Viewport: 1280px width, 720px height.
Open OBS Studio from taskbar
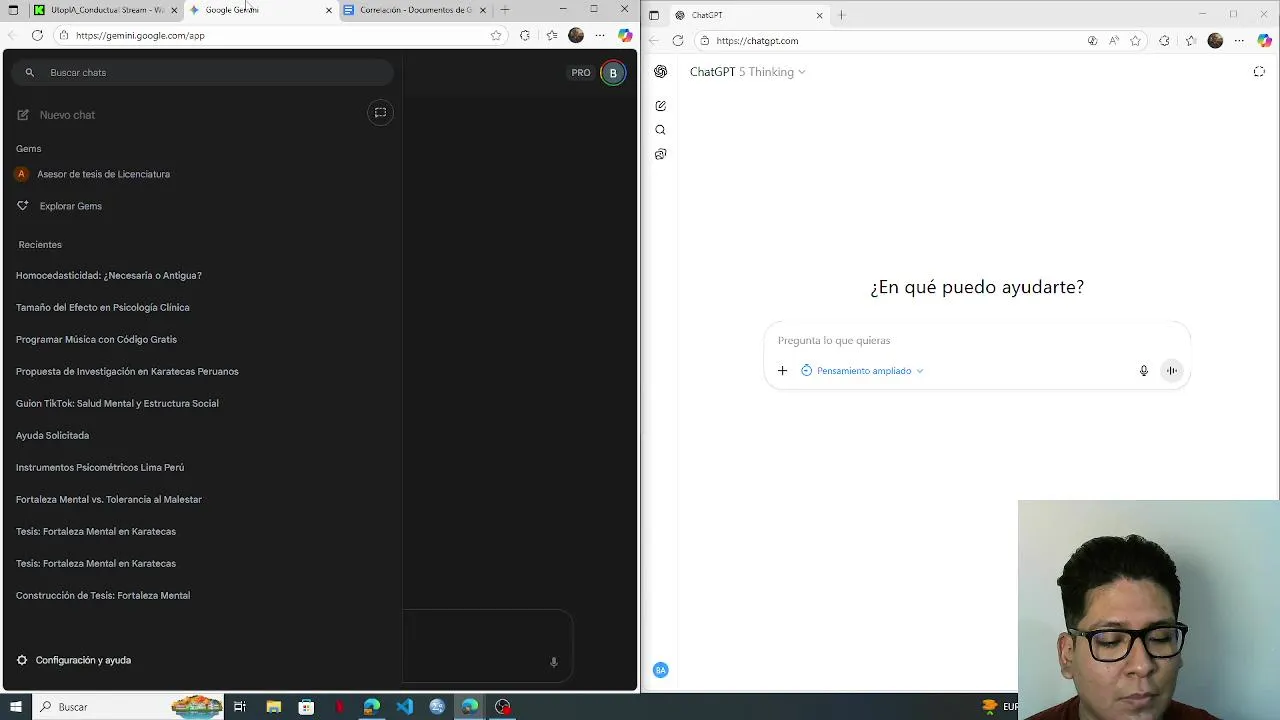coord(503,707)
